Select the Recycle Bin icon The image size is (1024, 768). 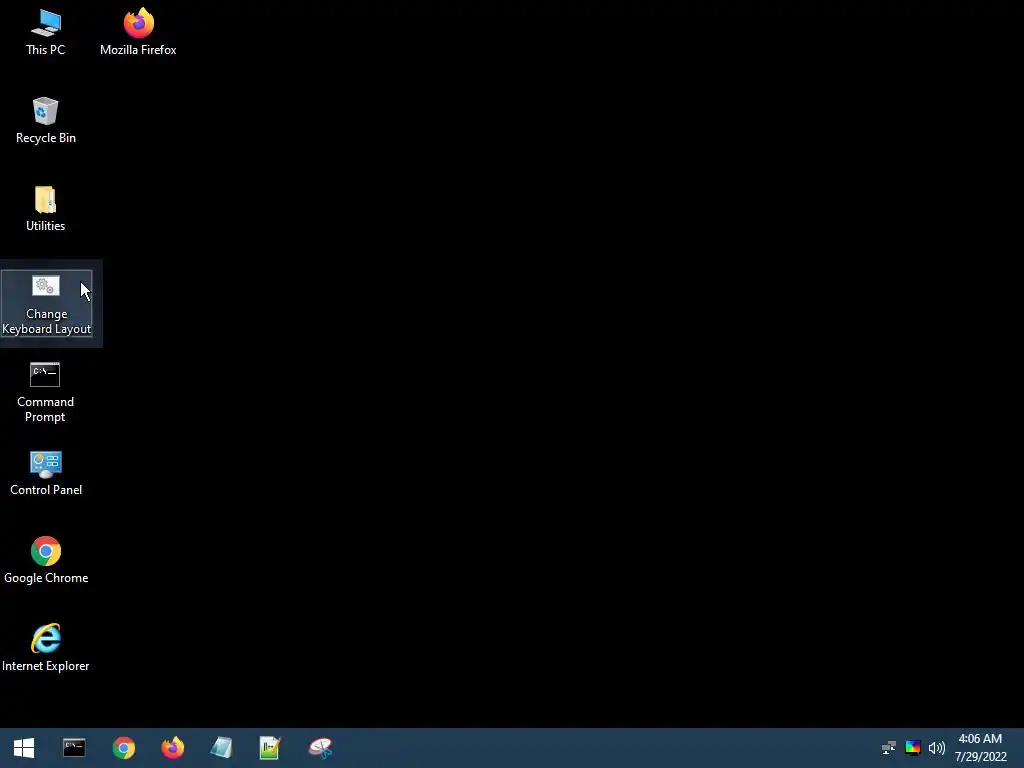click(46, 120)
